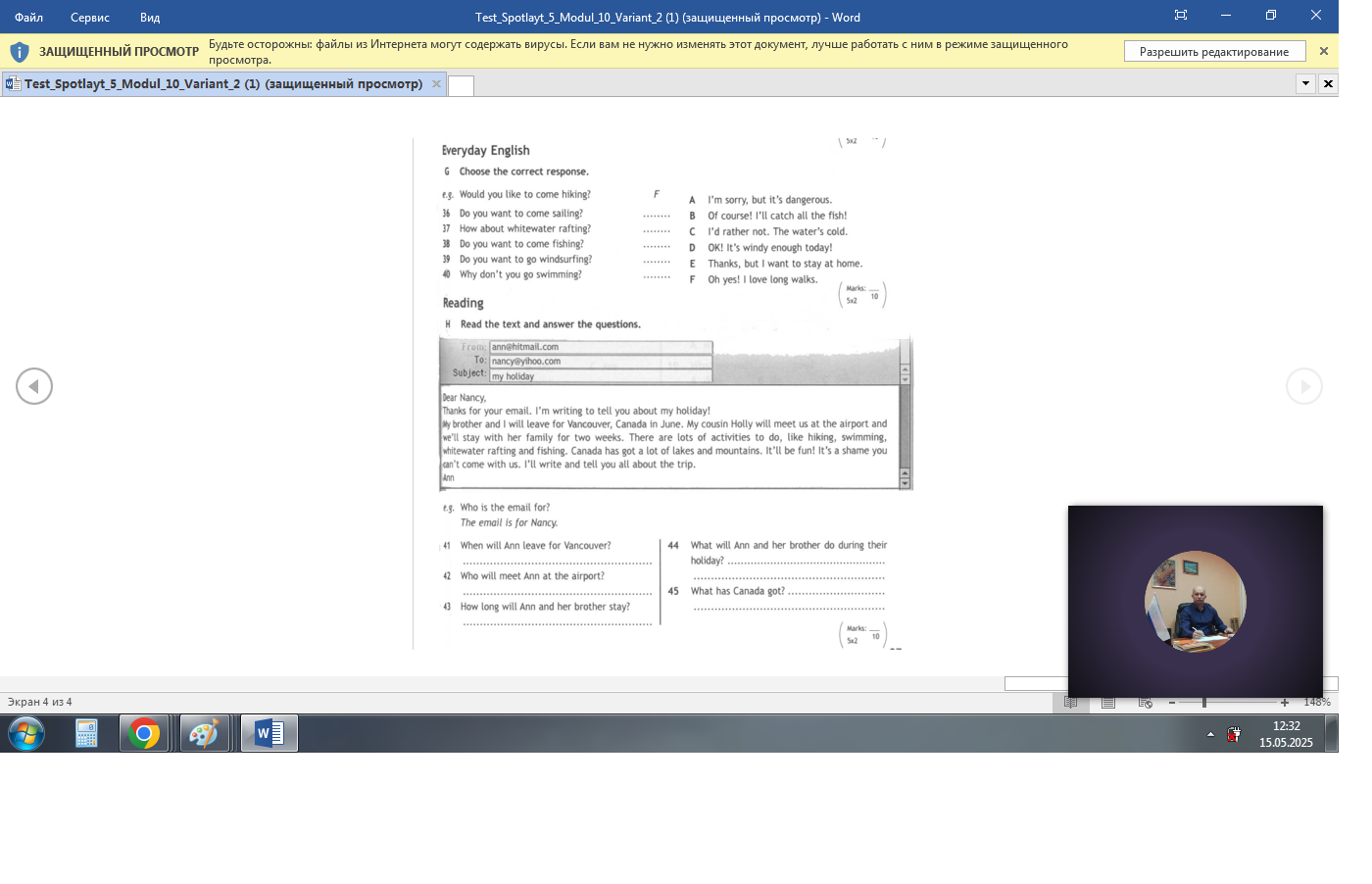
Task: Click the zoom out minus icon
Action: tap(1172, 703)
